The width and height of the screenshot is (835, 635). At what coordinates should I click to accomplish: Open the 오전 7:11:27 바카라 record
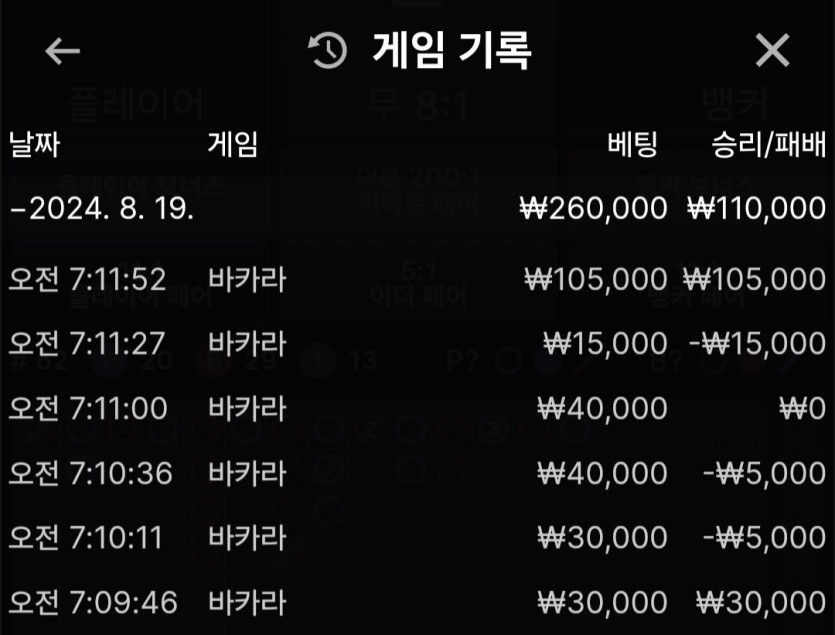point(418,344)
